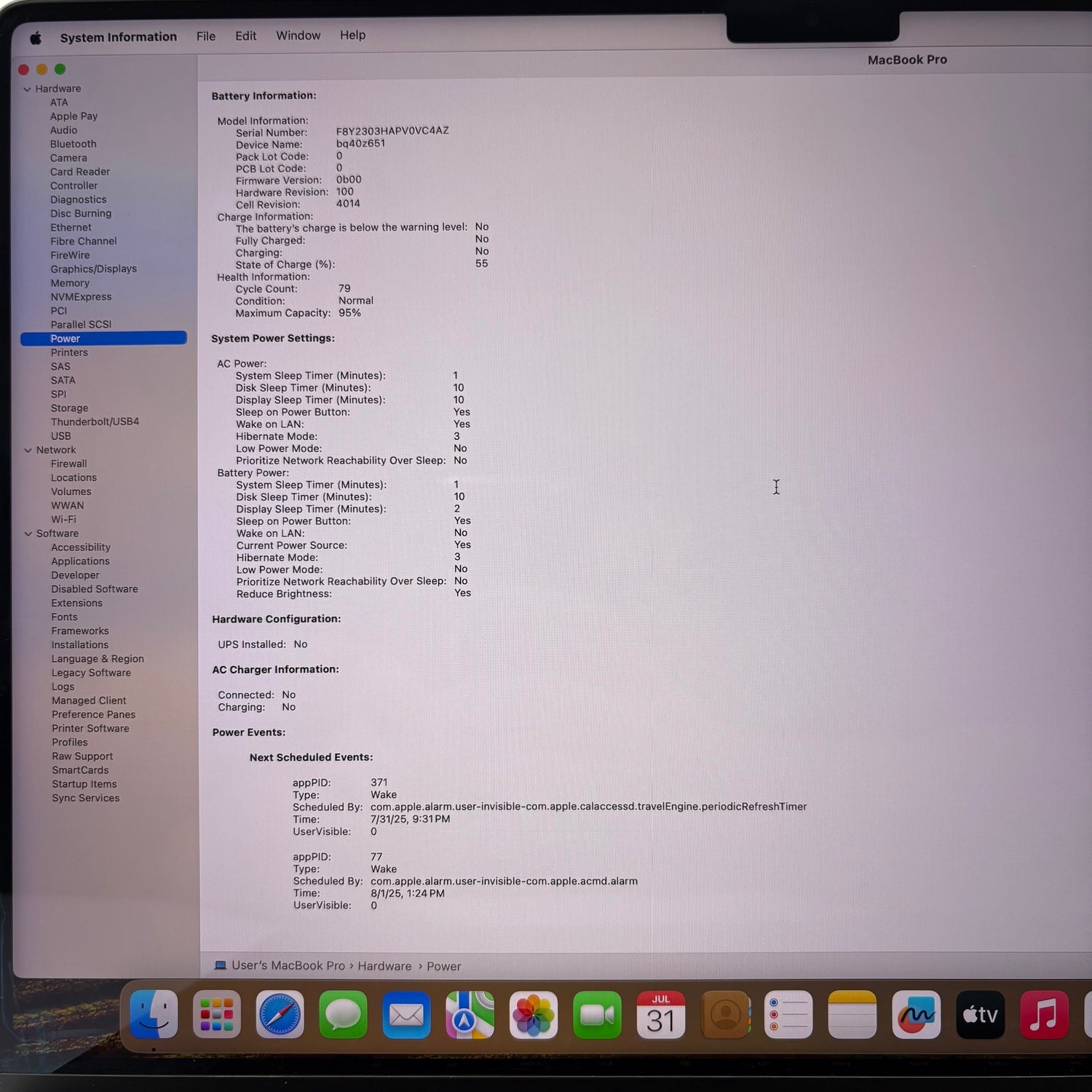Select Thunderbolt/USB4 in the sidebar
Screen dimensions: 1092x1092
[x=95, y=422]
